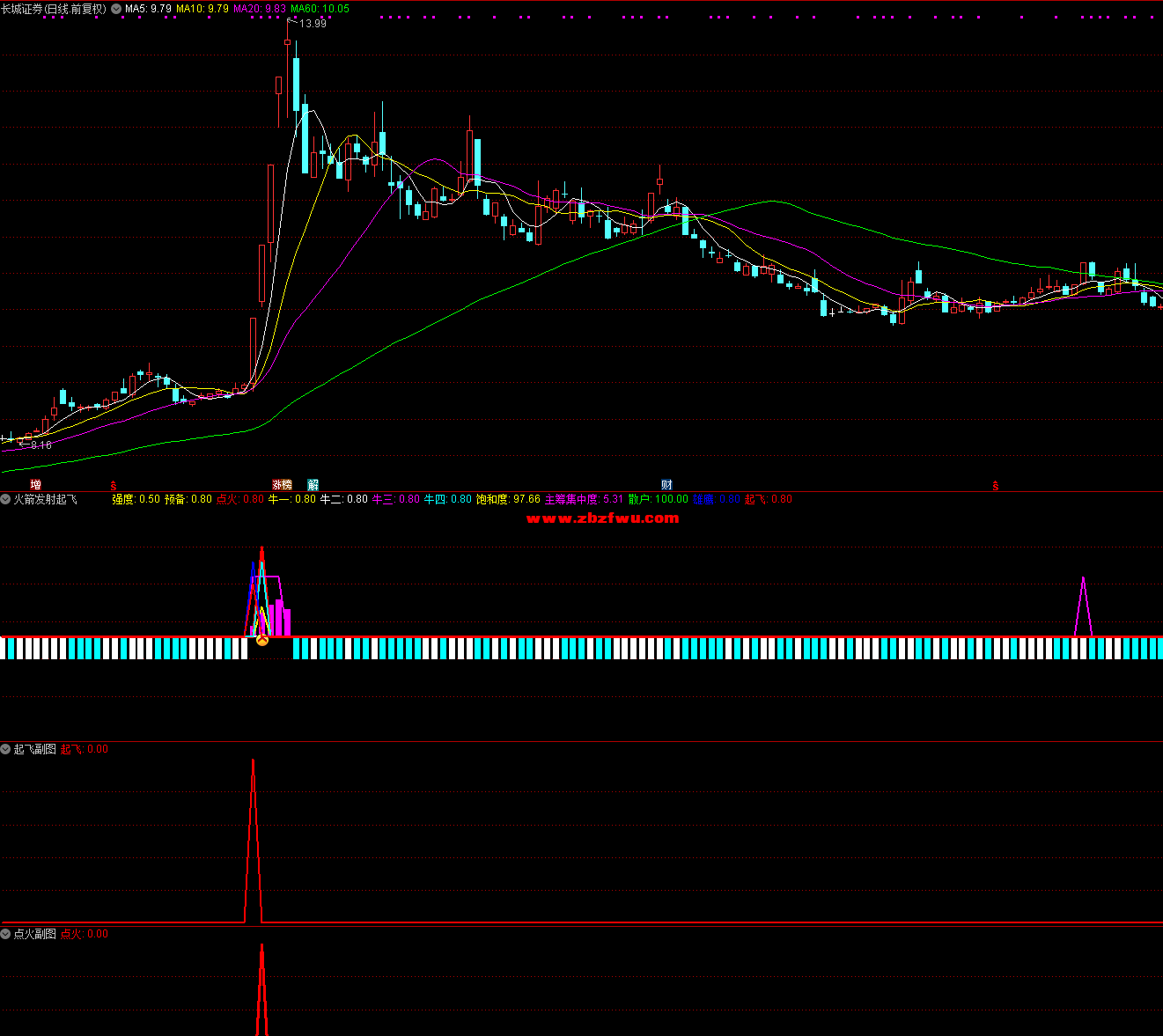Click the 饱和度 97.66 indicator value
The height and width of the screenshot is (1036, 1163).
508,499
